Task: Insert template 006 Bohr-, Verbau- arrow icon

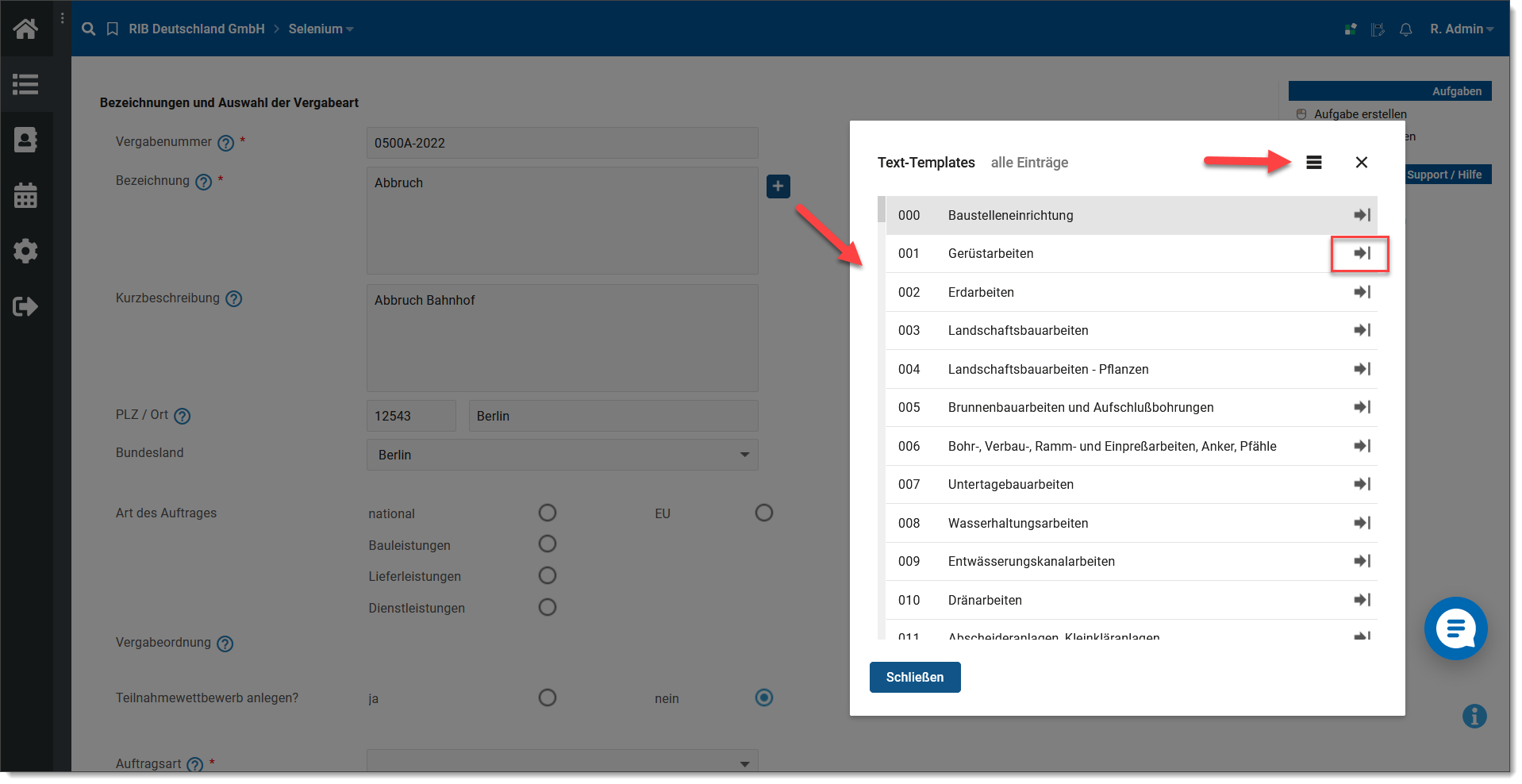Action: pyautogui.click(x=1362, y=446)
